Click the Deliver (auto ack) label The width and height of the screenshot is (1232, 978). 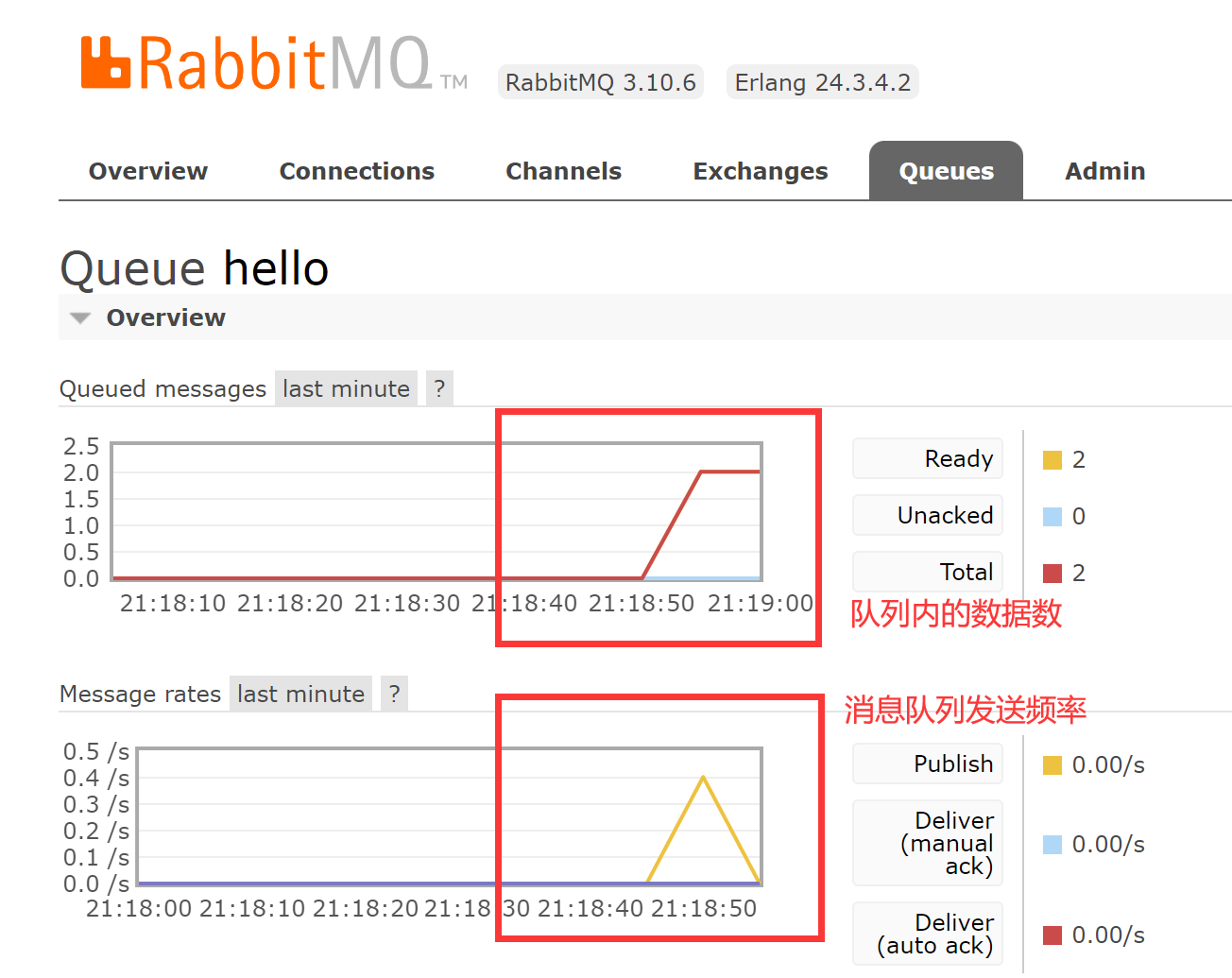[928, 934]
